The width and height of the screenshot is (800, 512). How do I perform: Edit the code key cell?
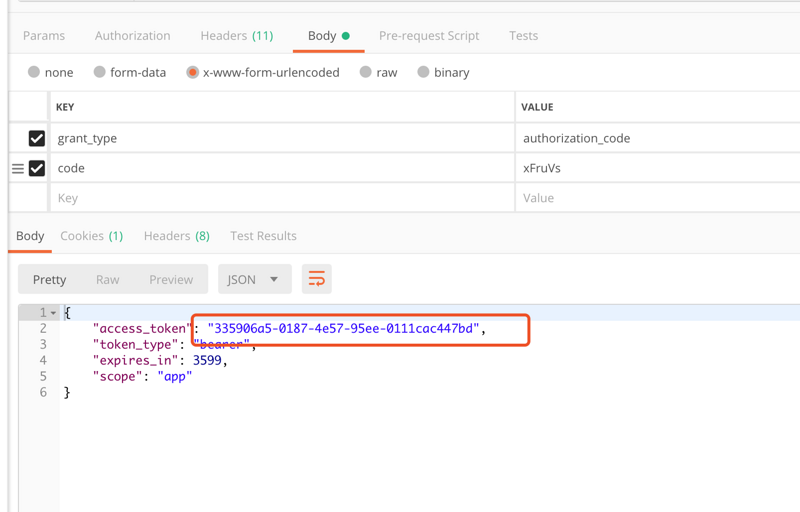(x=282, y=168)
